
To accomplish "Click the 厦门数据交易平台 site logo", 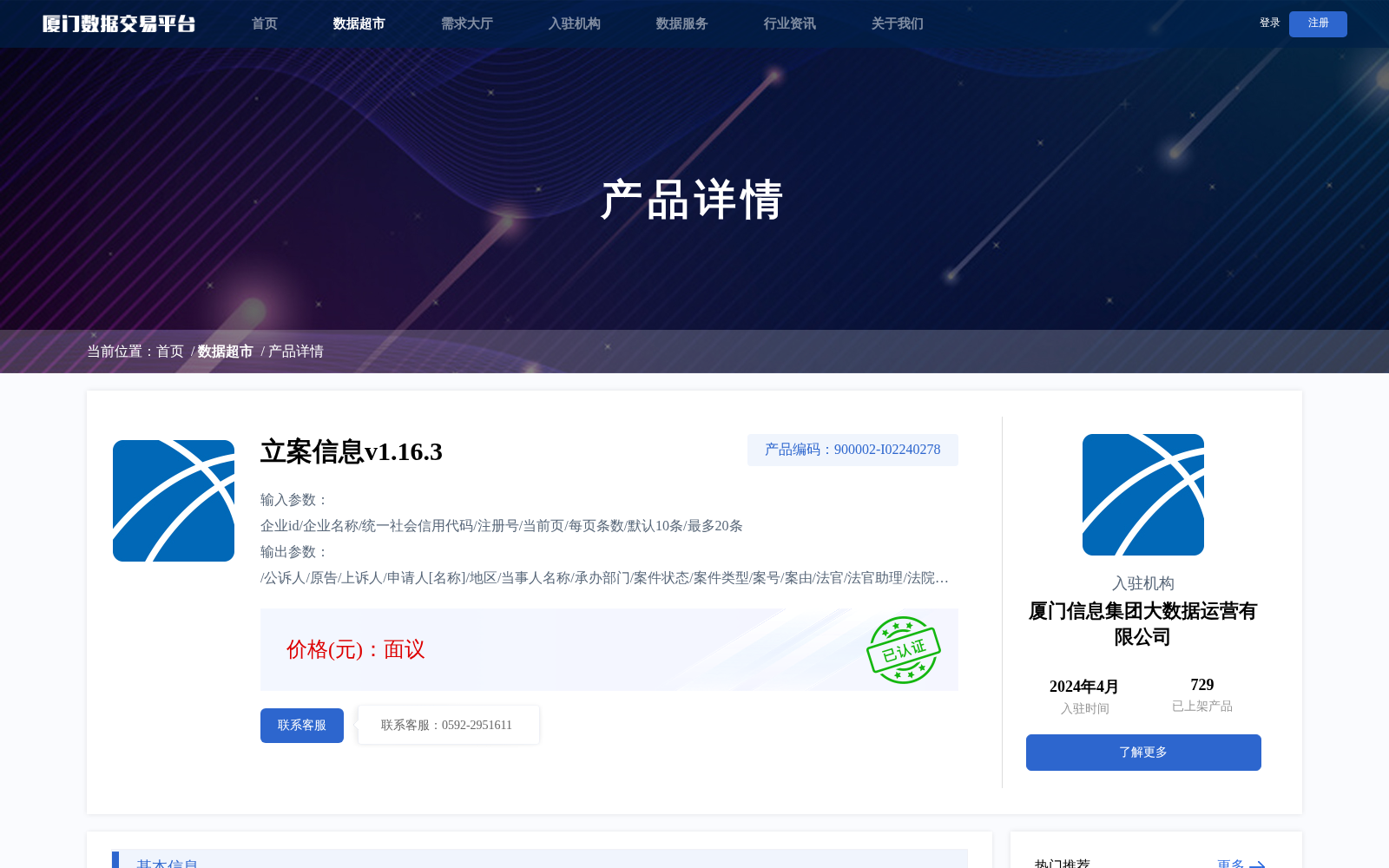I will [119, 23].
